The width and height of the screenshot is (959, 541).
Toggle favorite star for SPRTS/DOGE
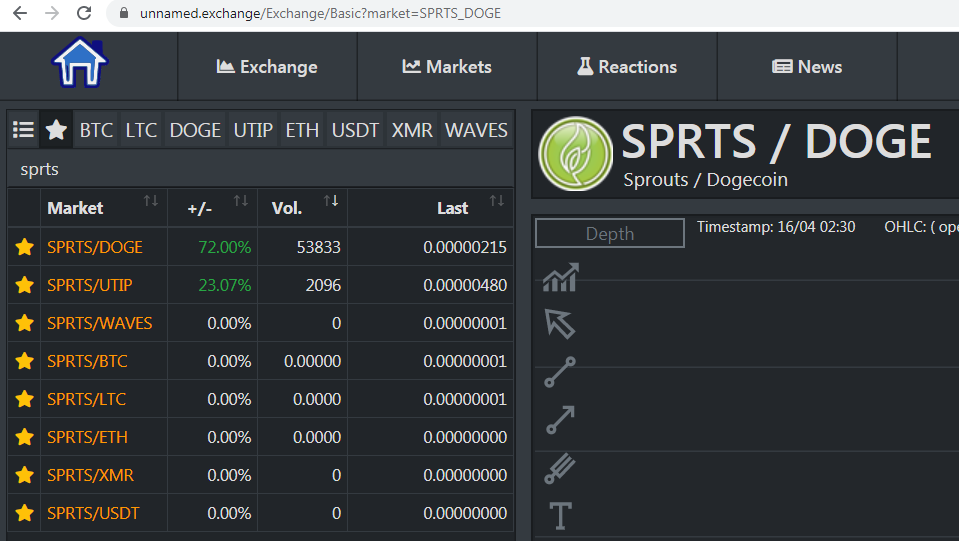point(24,247)
